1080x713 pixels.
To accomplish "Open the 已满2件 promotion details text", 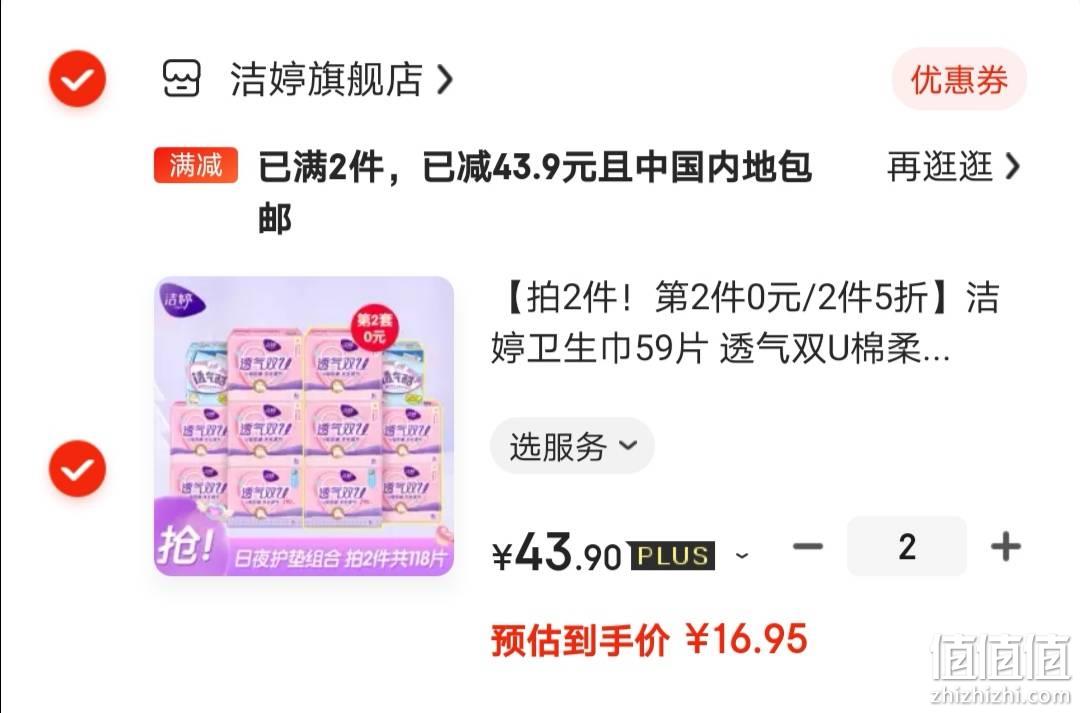I will coord(534,193).
